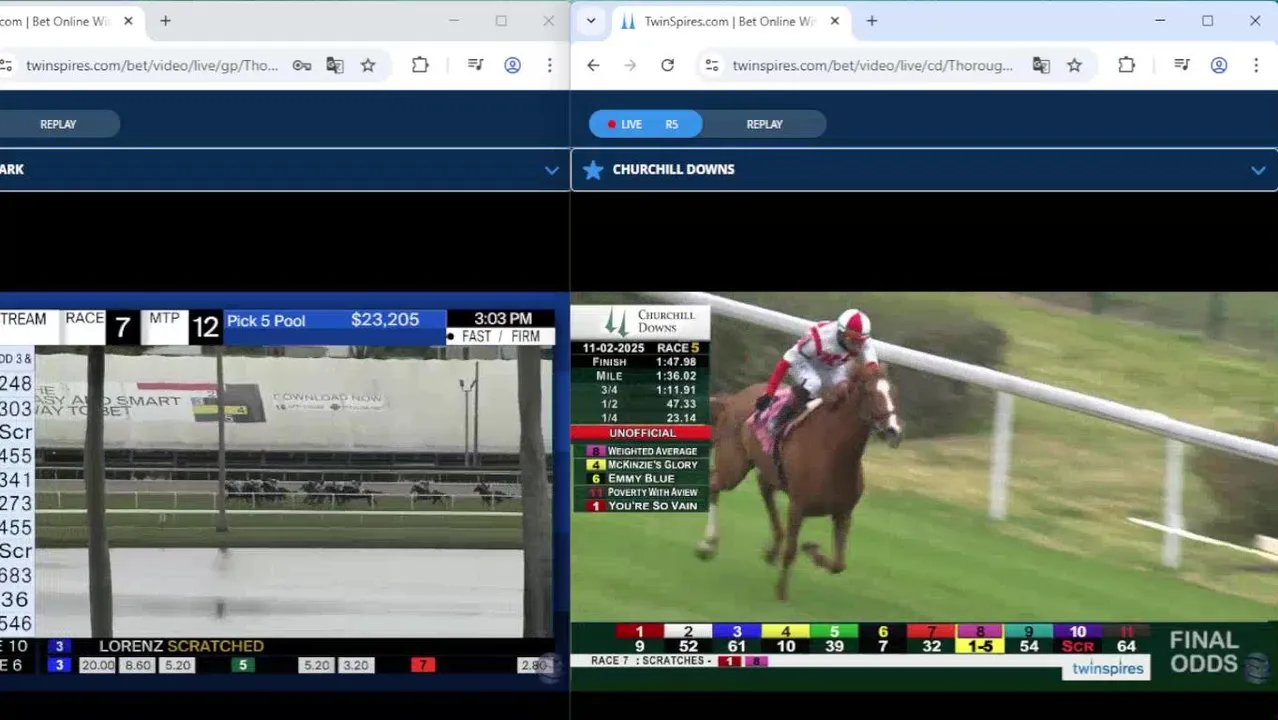Bookmark the right window's page with star
Viewport: 1278px width, 720px height.
(x=1074, y=65)
